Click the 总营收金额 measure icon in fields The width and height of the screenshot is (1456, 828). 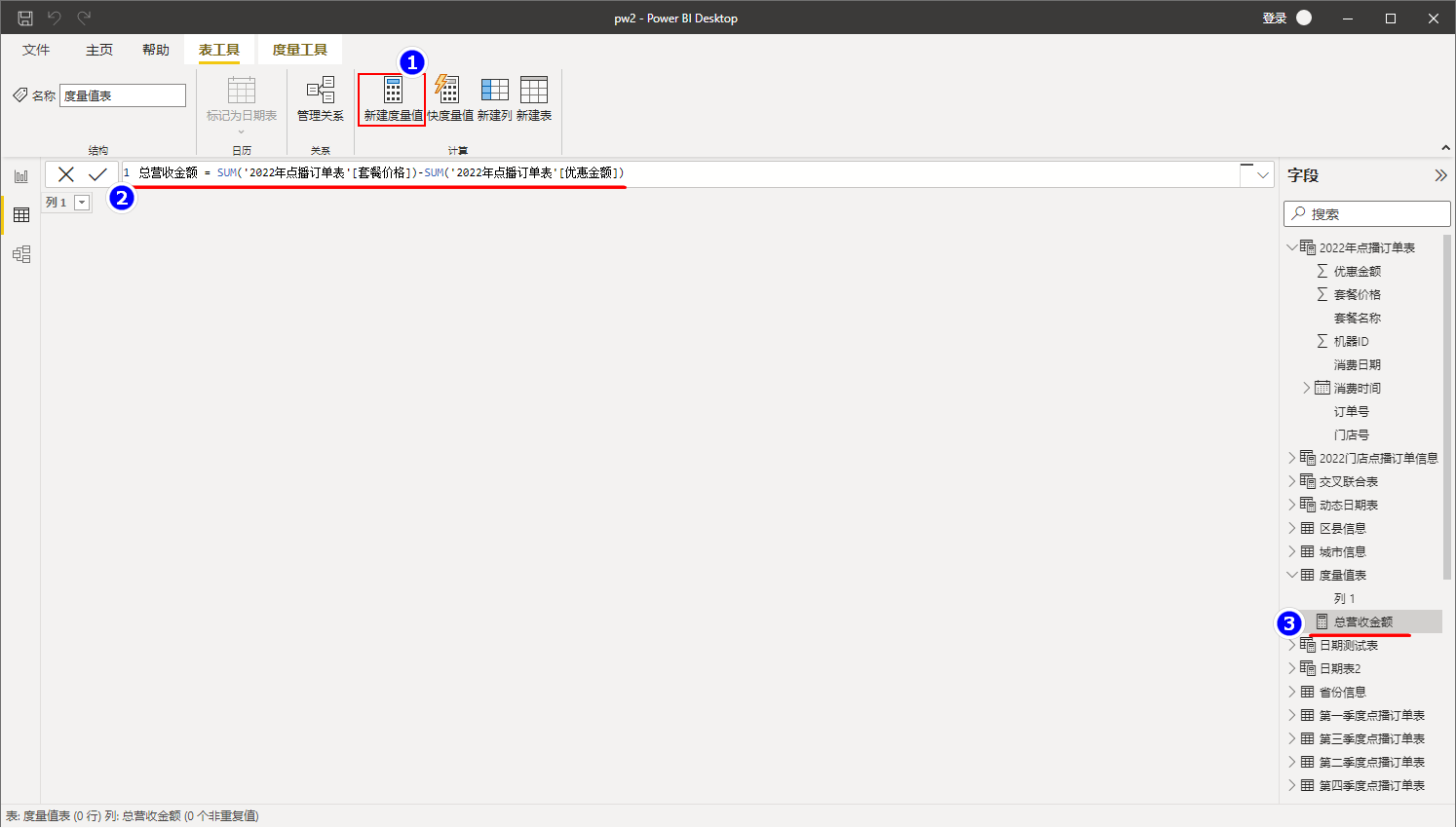1322,621
